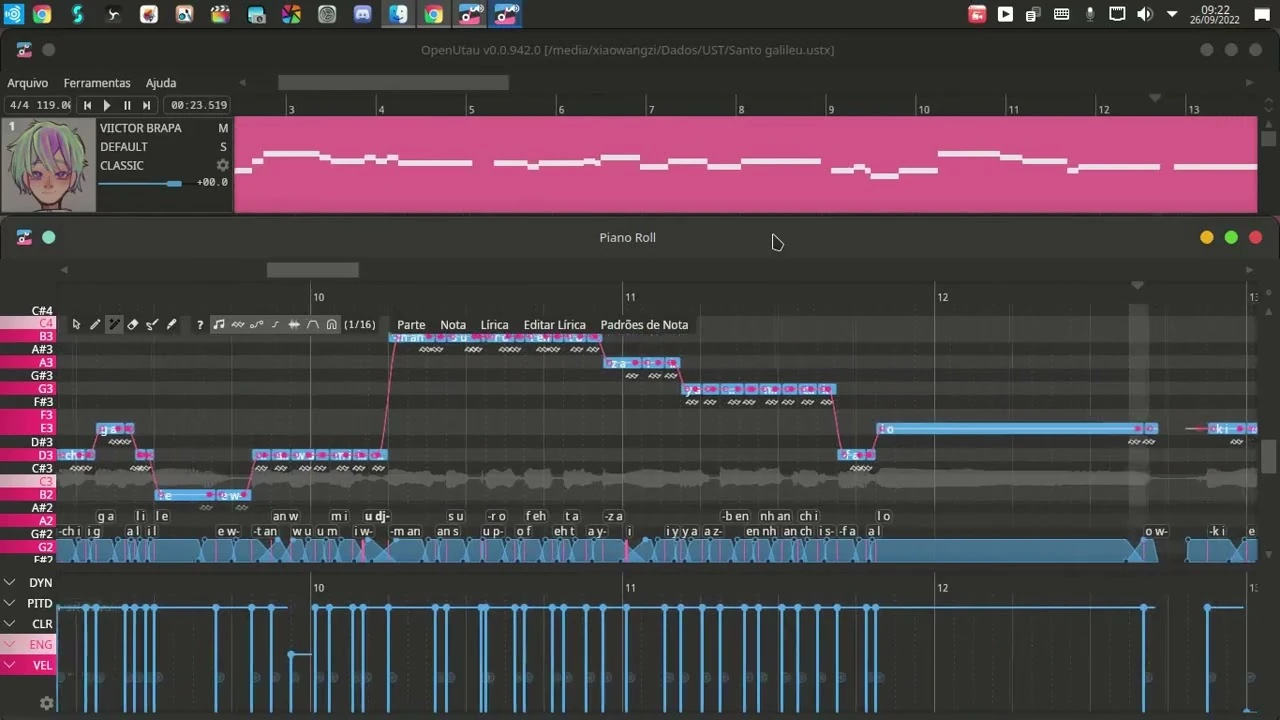The image size is (1280, 720).
Task: Open expression settings gear at bottom left
Action: [46, 703]
